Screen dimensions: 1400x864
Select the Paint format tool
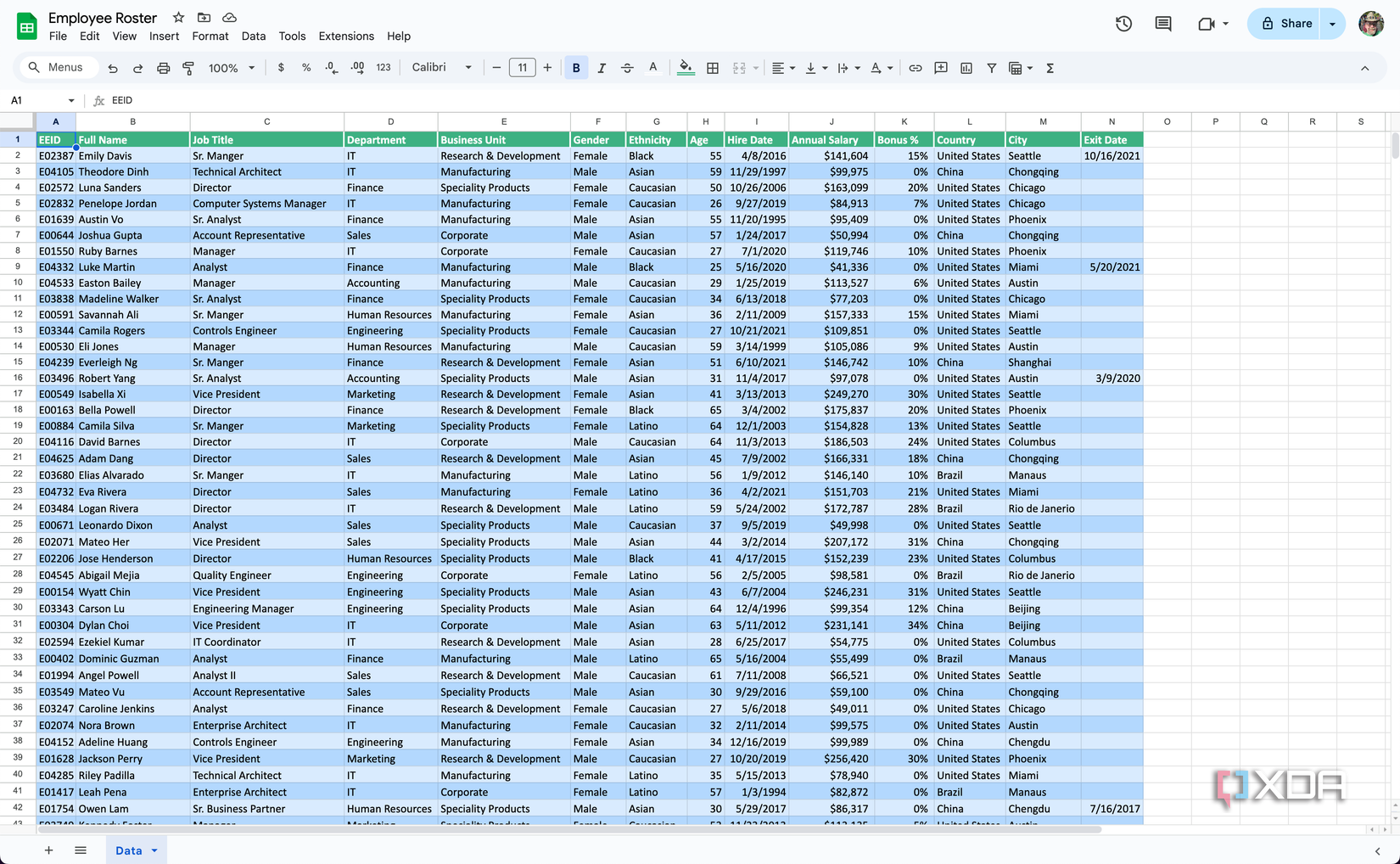coord(188,68)
